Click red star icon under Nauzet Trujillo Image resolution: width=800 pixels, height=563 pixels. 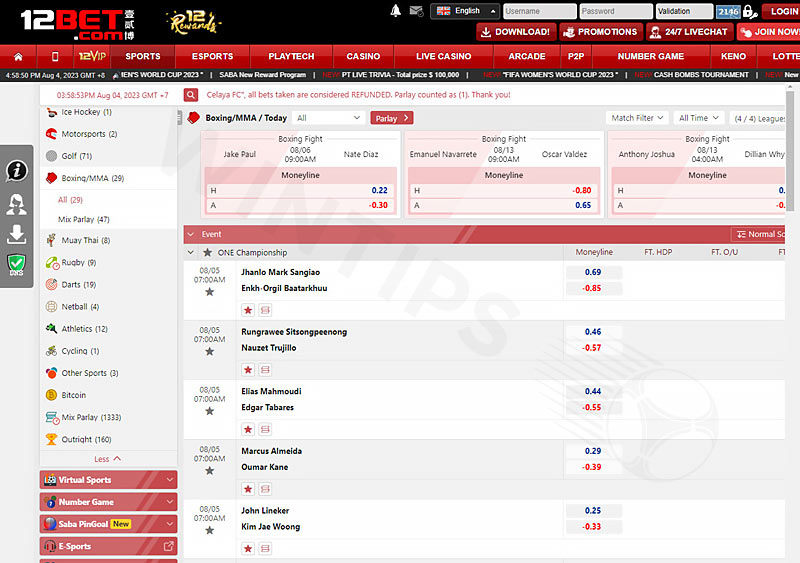click(248, 370)
